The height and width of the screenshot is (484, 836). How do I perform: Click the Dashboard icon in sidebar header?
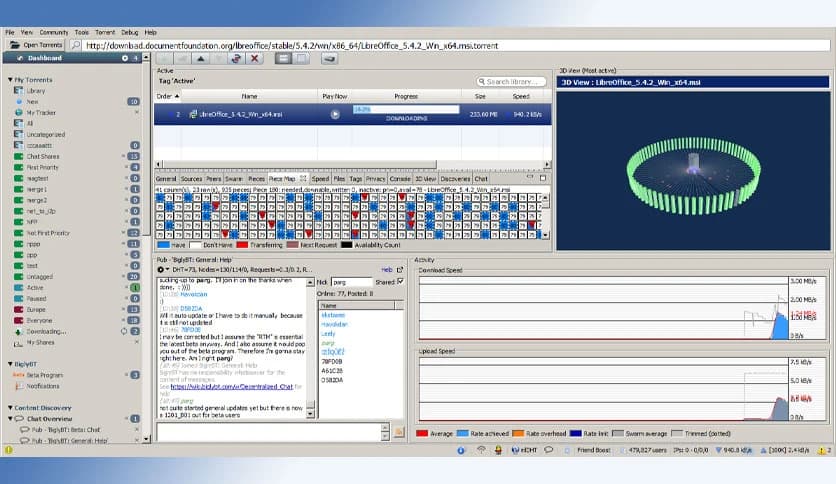click(20, 58)
